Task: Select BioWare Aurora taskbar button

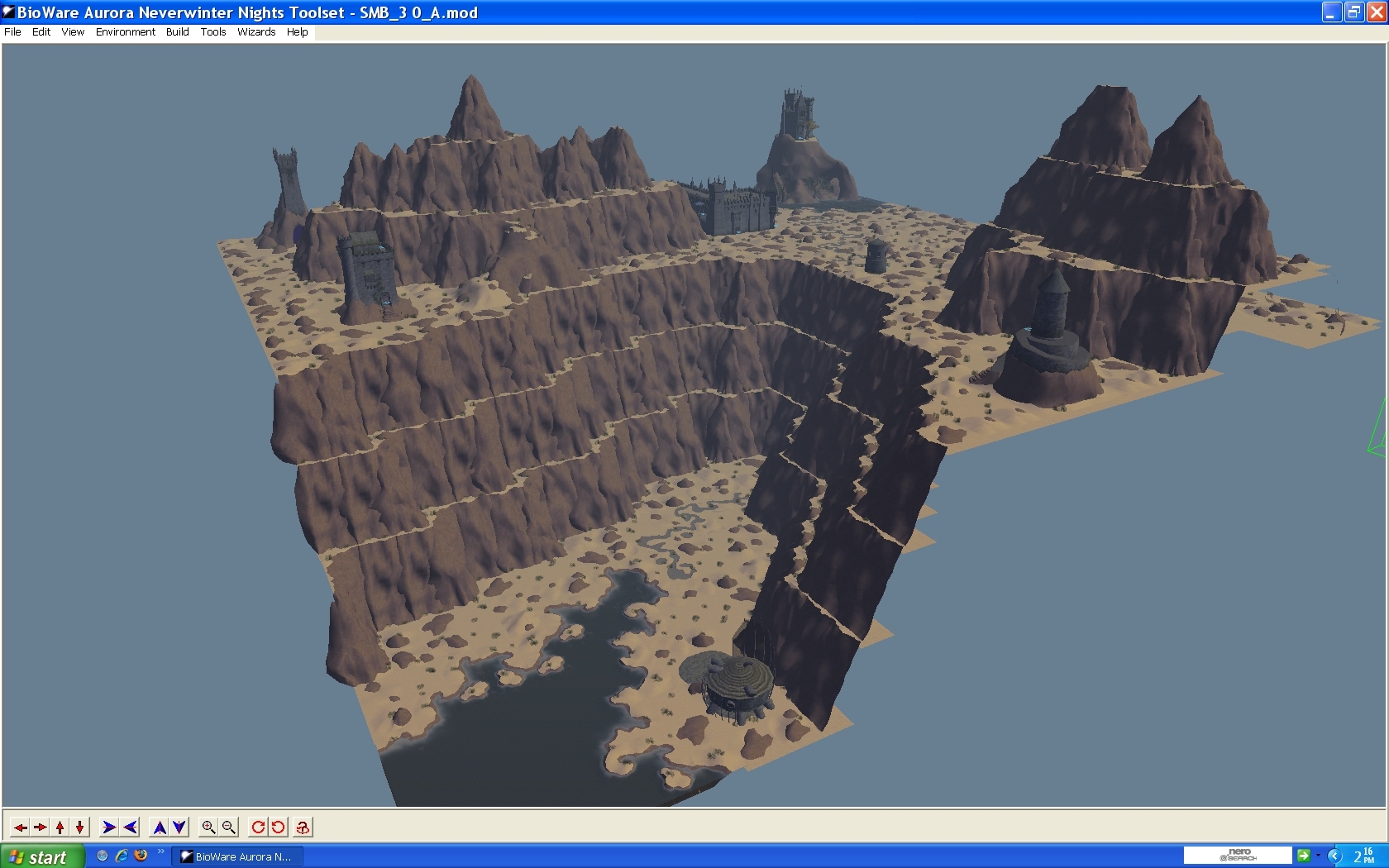Action: point(237,856)
